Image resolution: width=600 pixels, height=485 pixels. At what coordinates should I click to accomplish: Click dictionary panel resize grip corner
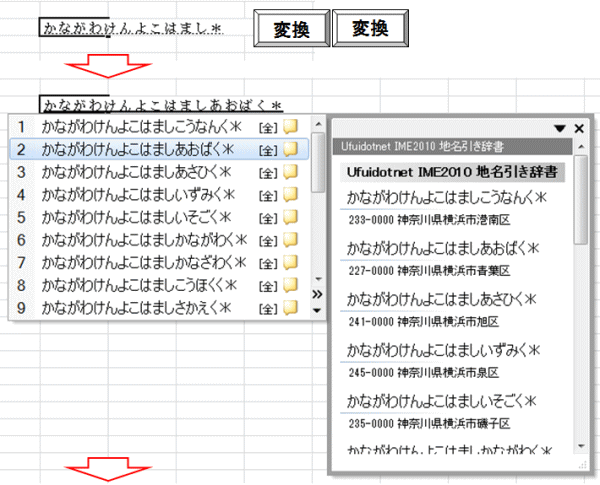(583, 465)
